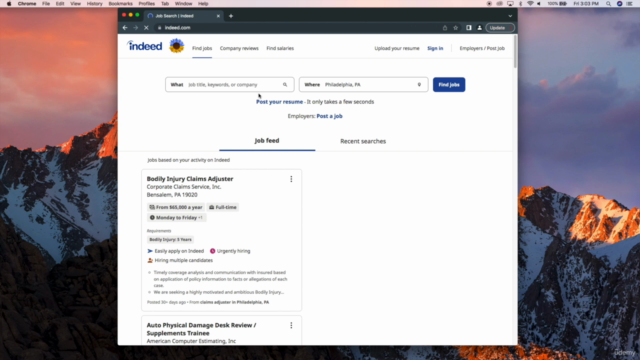Click the AirPlay display icon in menu bar
The height and width of the screenshot is (360, 640).
point(510,4)
